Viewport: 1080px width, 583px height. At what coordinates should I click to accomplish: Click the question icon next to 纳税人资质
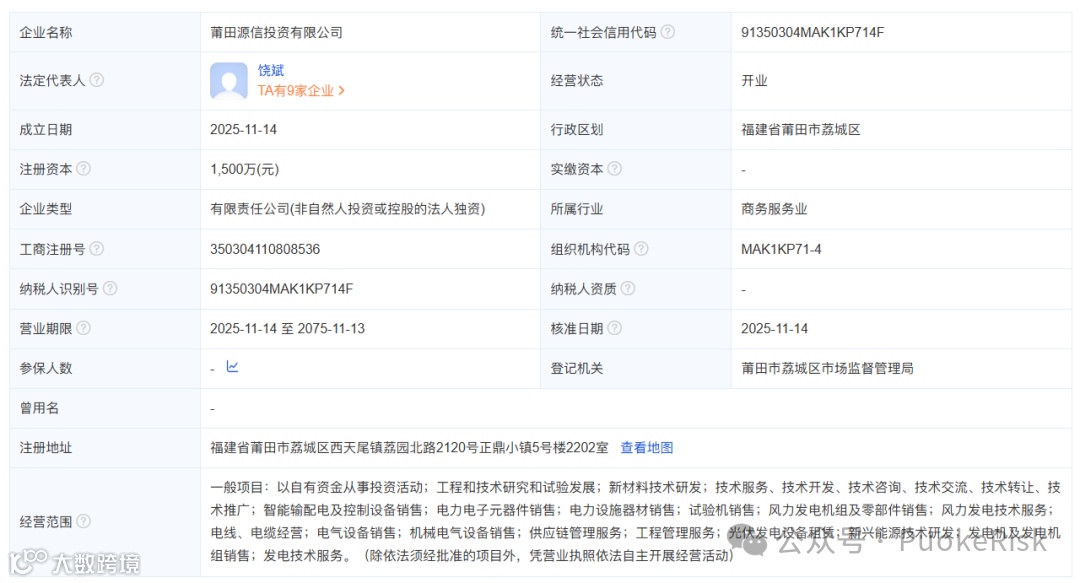[626, 289]
